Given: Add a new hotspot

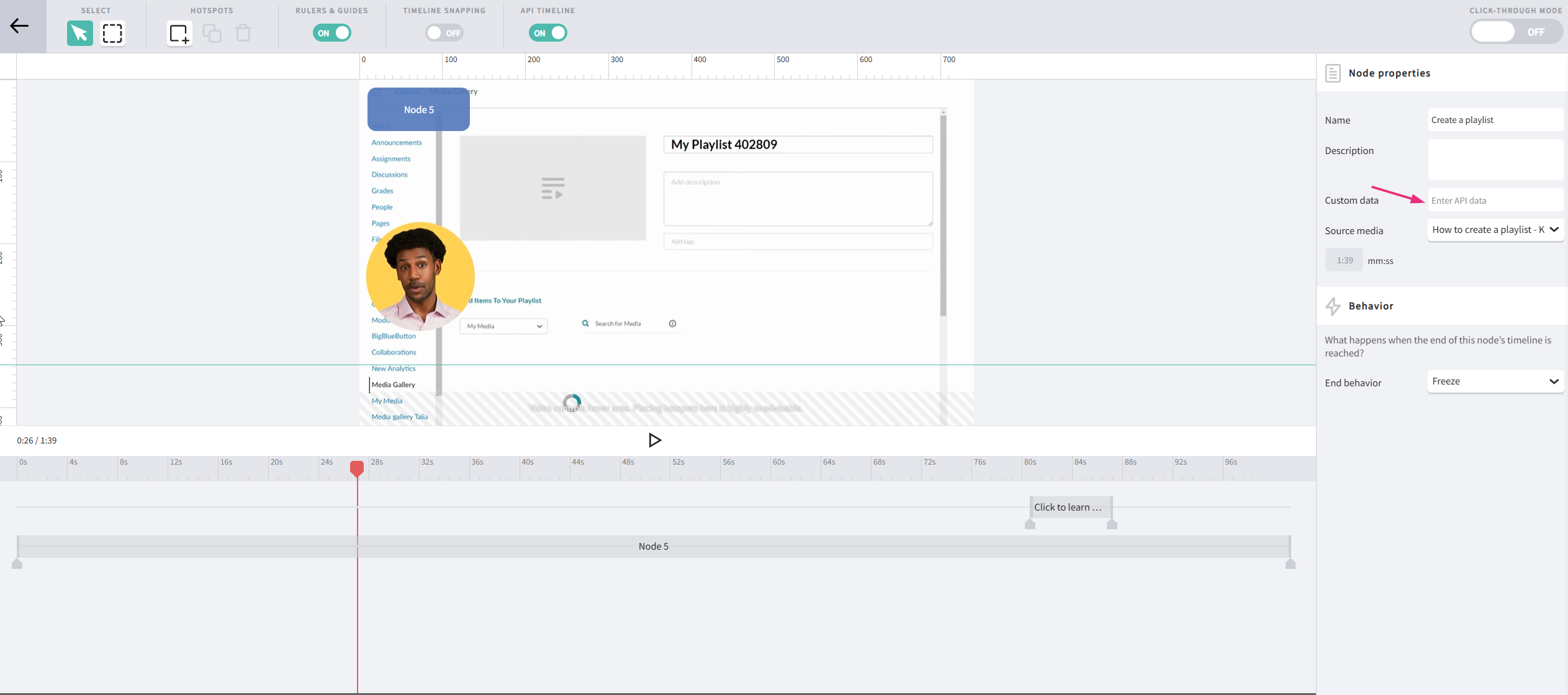Looking at the screenshot, I should [x=179, y=33].
